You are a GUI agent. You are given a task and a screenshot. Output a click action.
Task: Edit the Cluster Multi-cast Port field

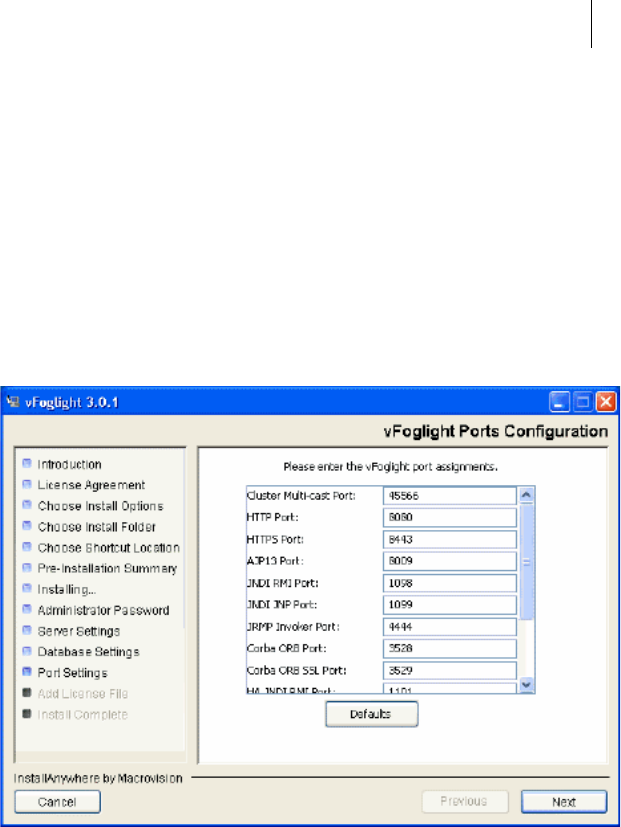click(x=450, y=496)
